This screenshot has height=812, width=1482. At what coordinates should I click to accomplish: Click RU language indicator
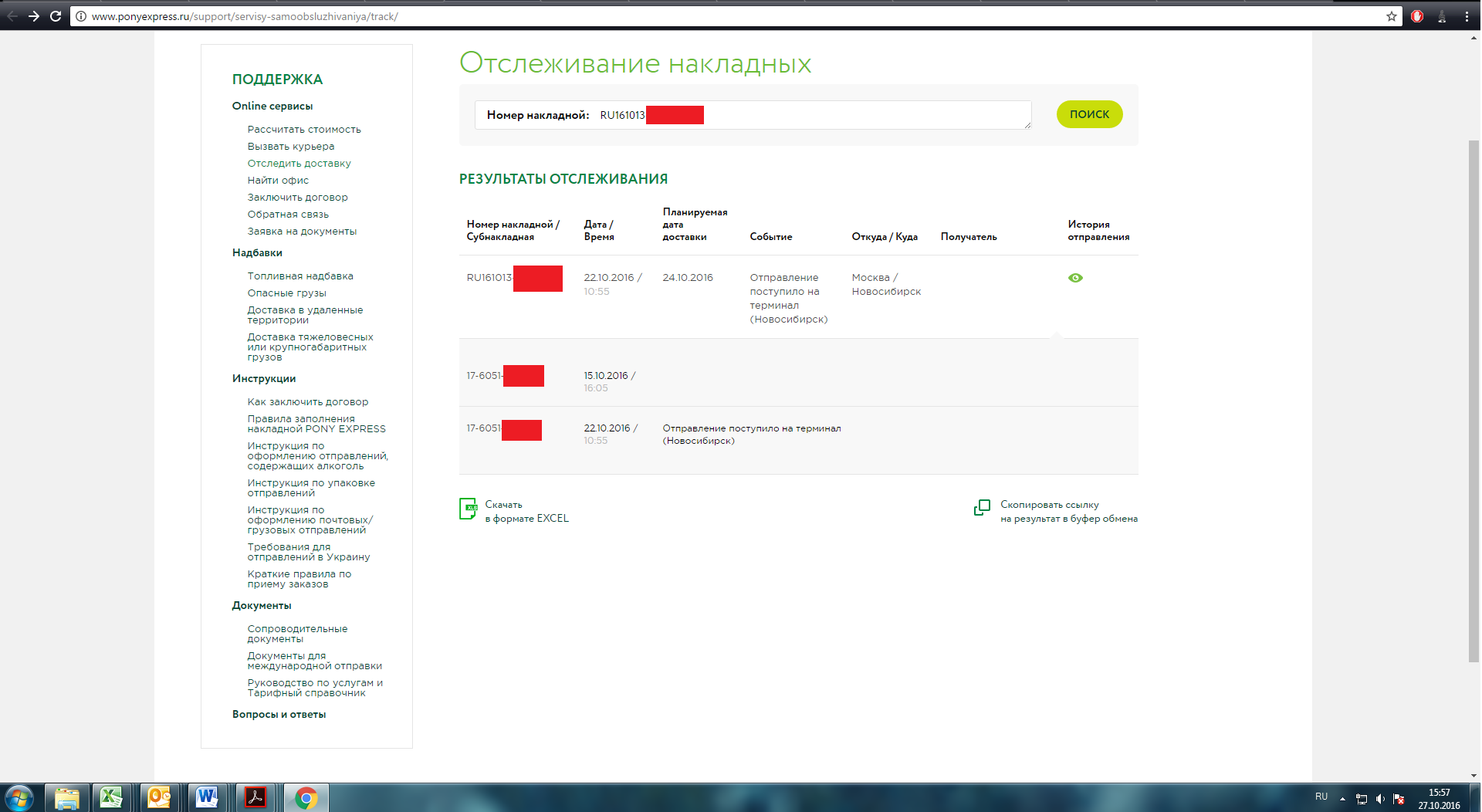click(1321, 797)
